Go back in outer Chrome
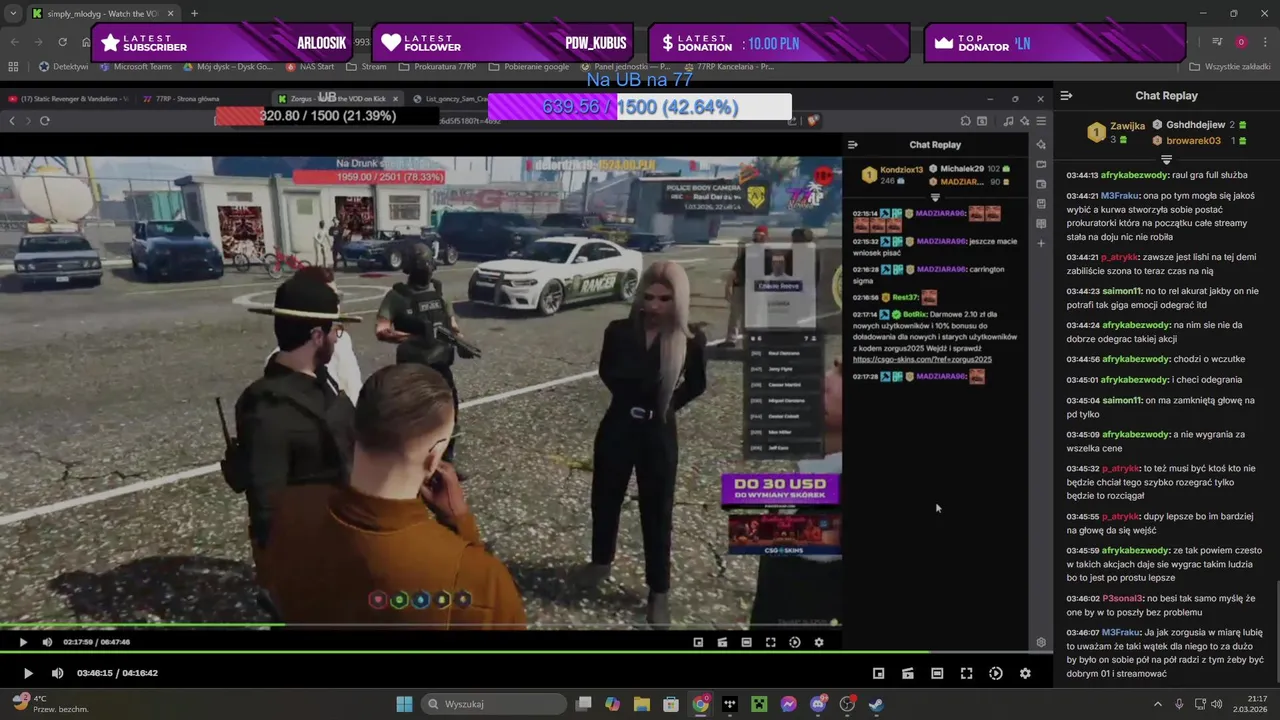This screenshot has width=1280, height=720. [14, 42]
